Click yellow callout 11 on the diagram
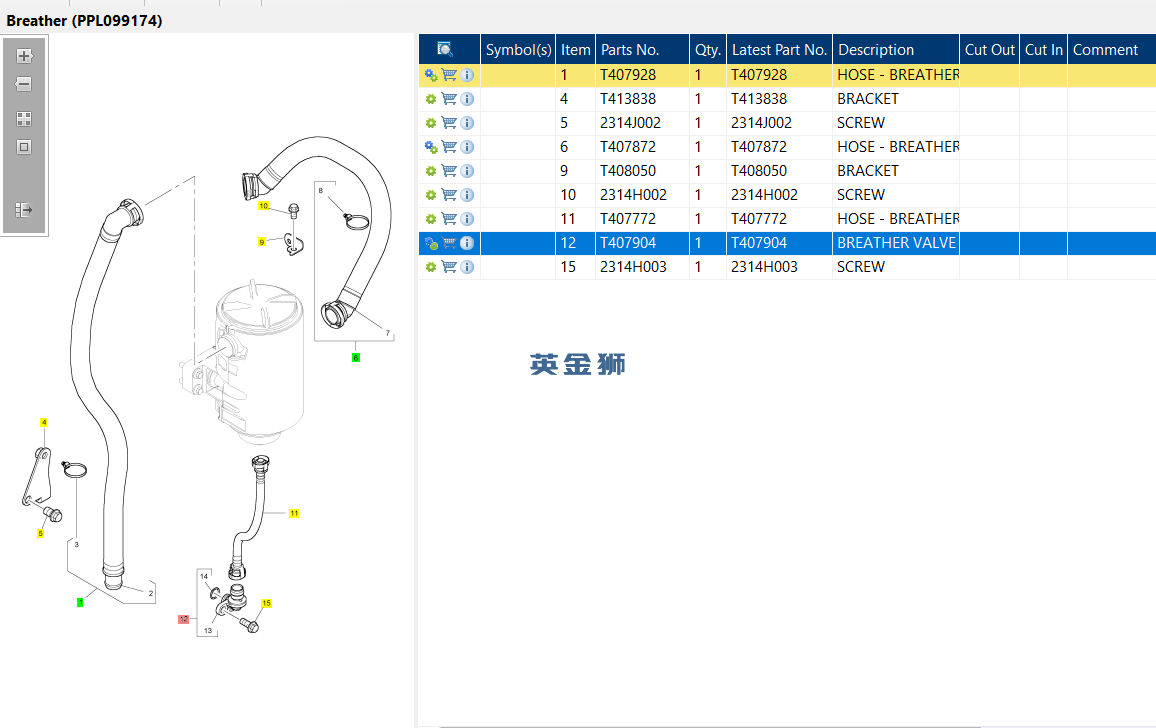Screen dimensions: 1156x728 (293, 513)
